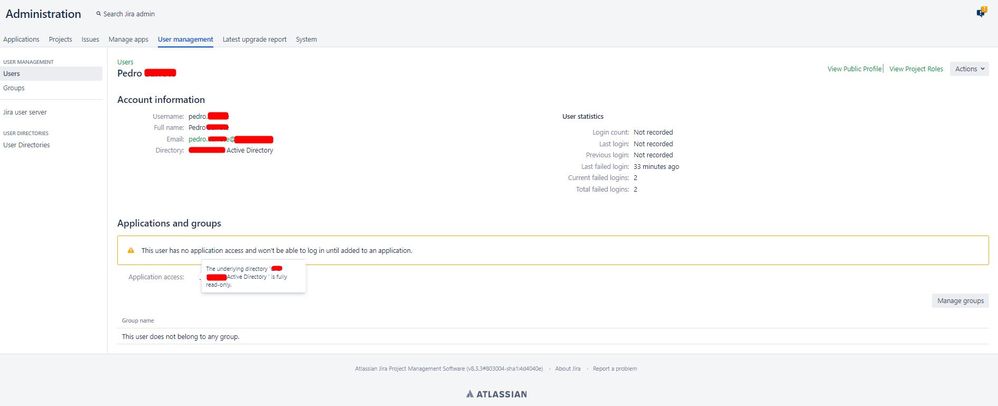Select the User management tab
This screenshot has height=406, width=998.
185,39
